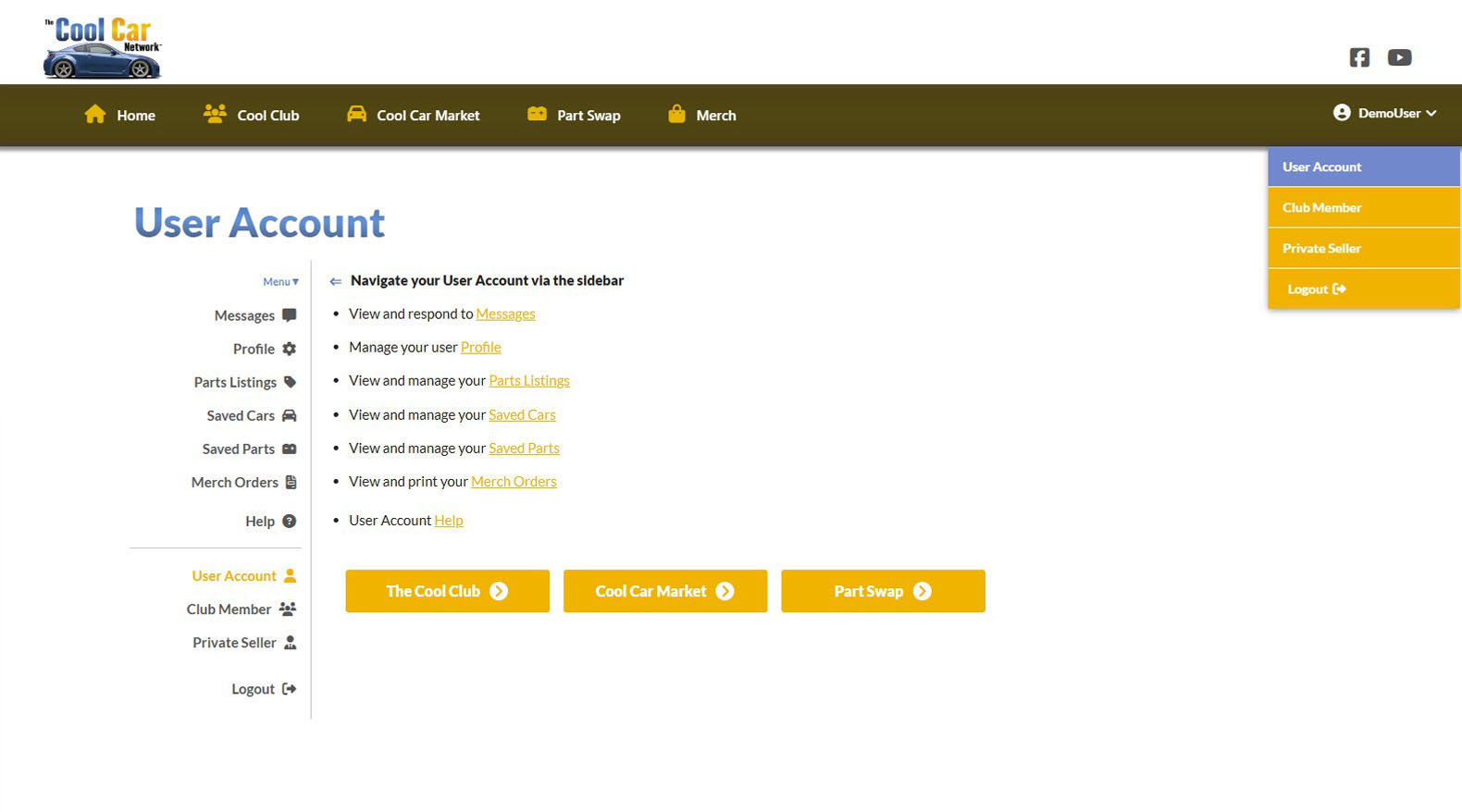Follow the Saved Parts link in the list
Viewport: 1462px width, 812px height.
pyautogui.click(x=524, y=448)
